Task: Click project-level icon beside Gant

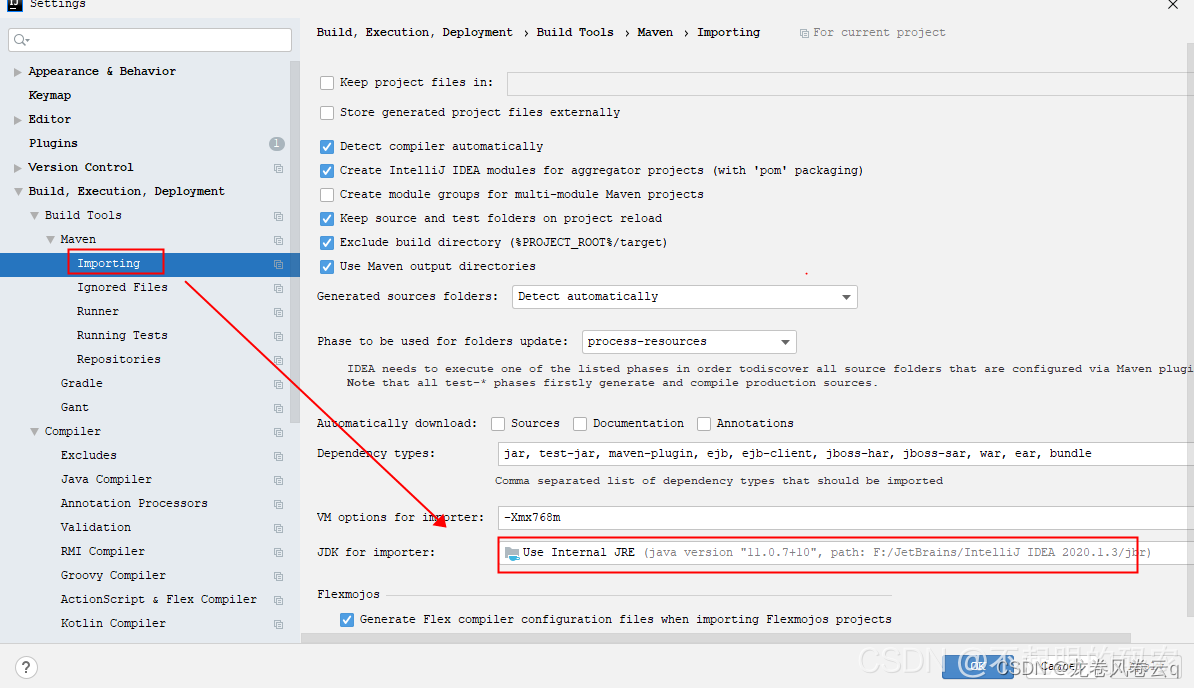Action: [x=279, y=408]
